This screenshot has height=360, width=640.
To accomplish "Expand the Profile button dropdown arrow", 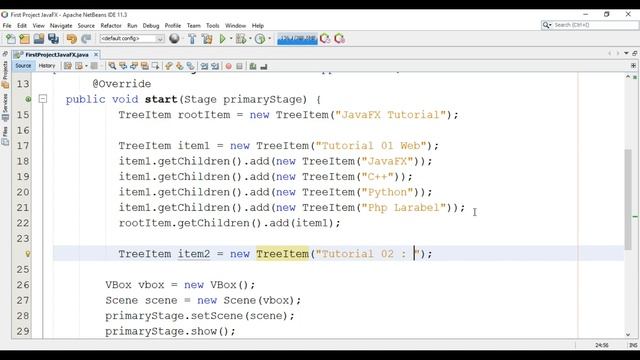I will click(269, 39).
